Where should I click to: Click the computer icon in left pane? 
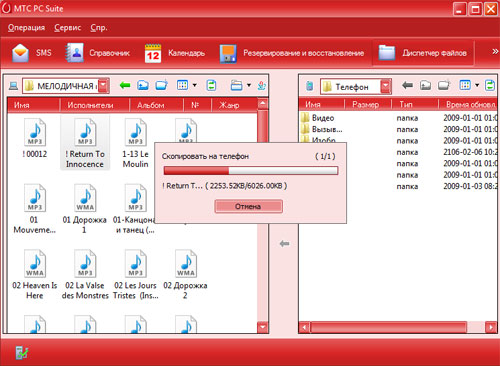coord(13,86)
